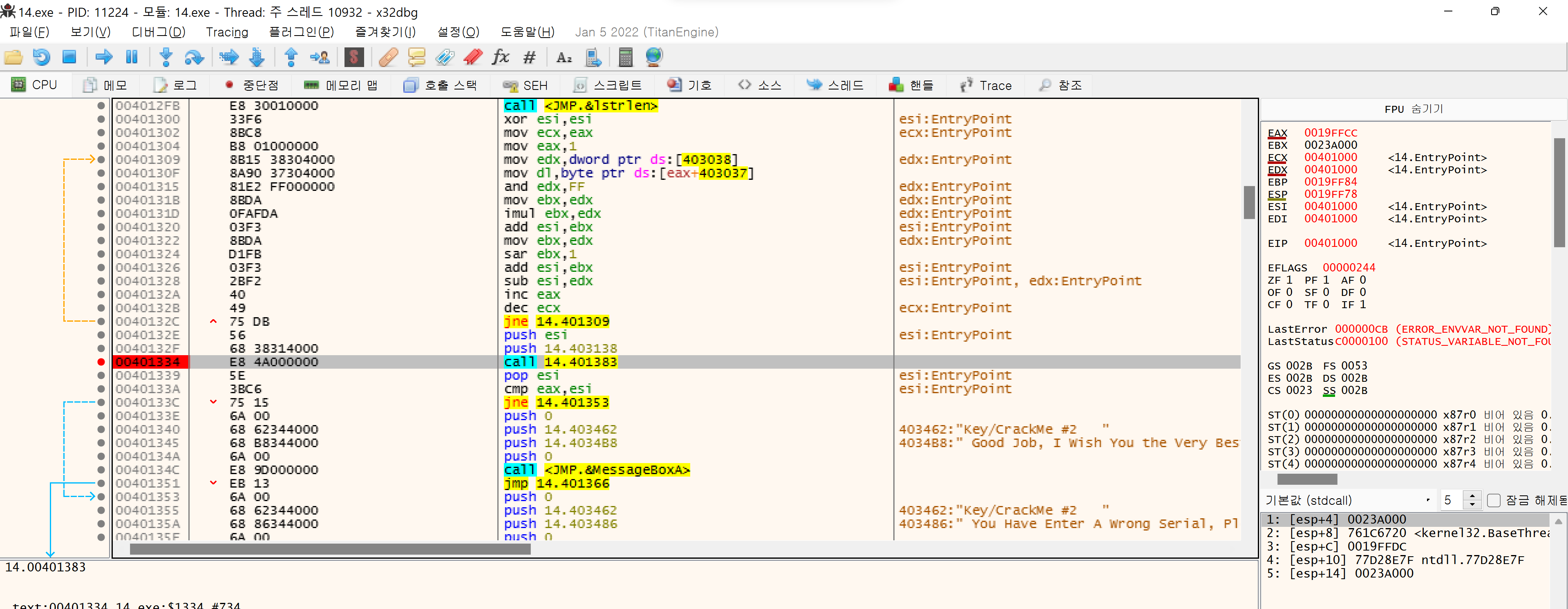This screenshot has width=1568, height=609.
Task: Restart the debugged program
Action: pos(41,57)
